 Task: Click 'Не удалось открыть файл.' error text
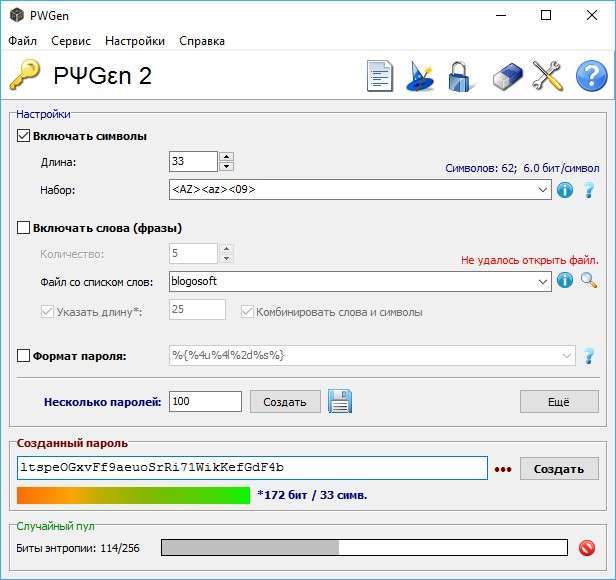[x=530, y=260]
